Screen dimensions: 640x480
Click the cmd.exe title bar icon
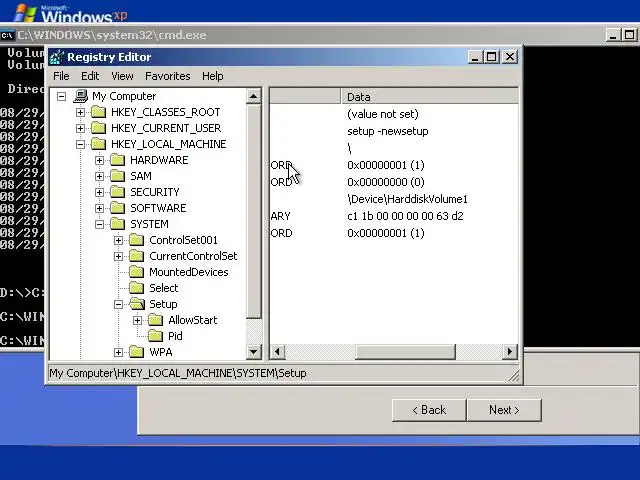tap(7, 36)
